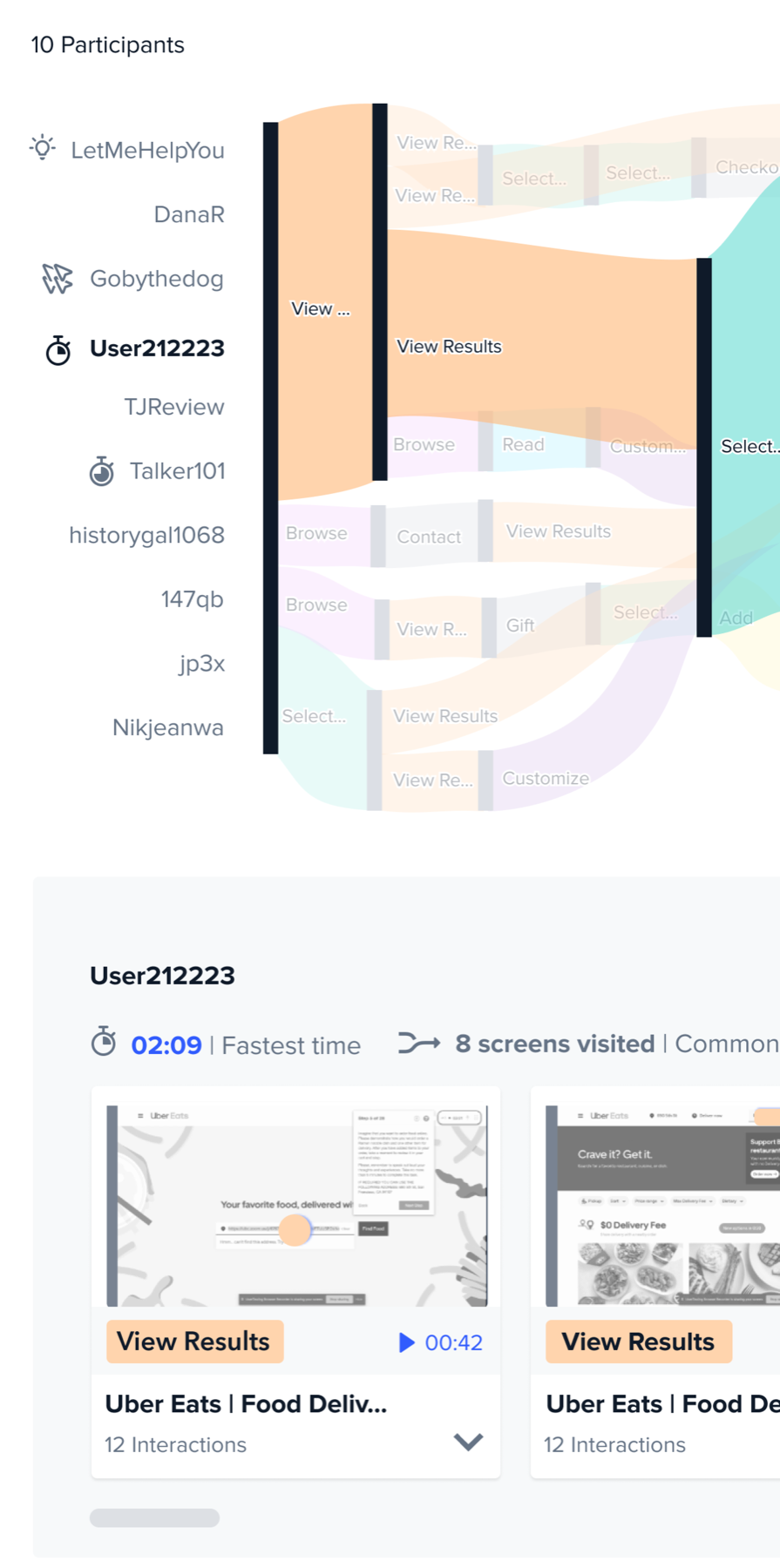Click the faded "View Results" node right of Contact

pos(559,531)
